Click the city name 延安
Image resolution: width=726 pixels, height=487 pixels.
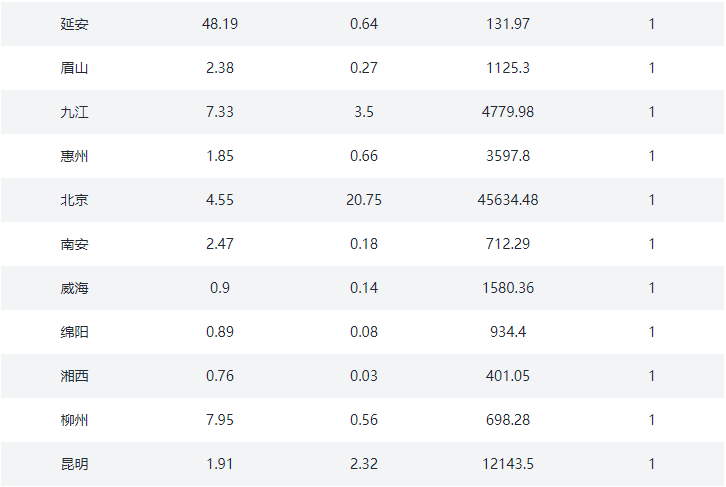click(74, 24)
